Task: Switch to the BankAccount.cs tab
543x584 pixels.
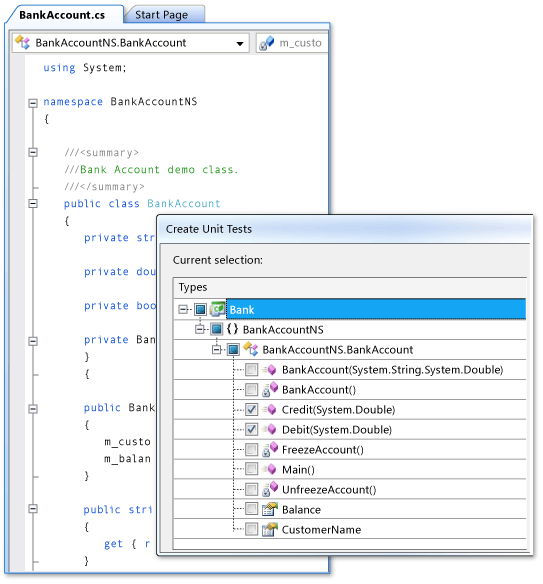Action: (x=62, y=15)
